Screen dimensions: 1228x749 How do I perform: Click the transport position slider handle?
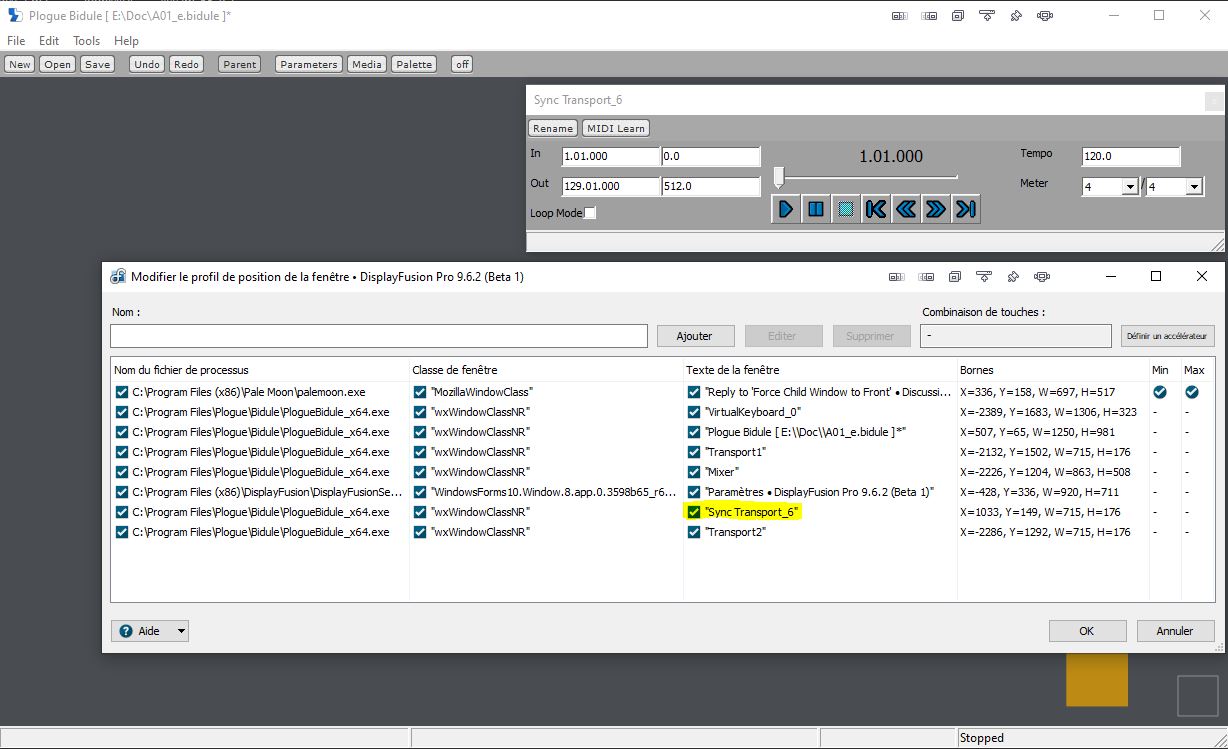[779, 177]
